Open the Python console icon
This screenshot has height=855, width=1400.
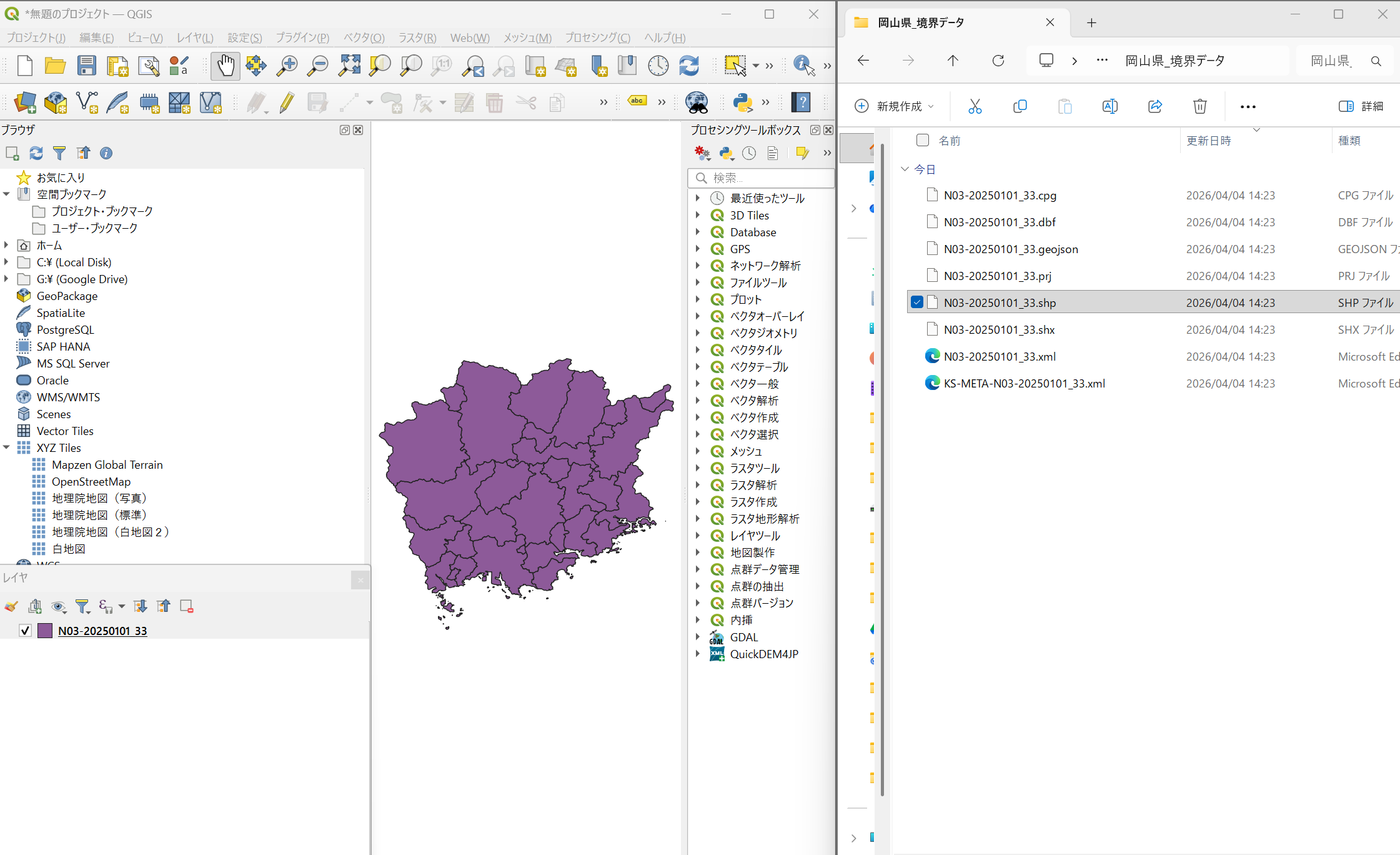(x=743, y=102)
